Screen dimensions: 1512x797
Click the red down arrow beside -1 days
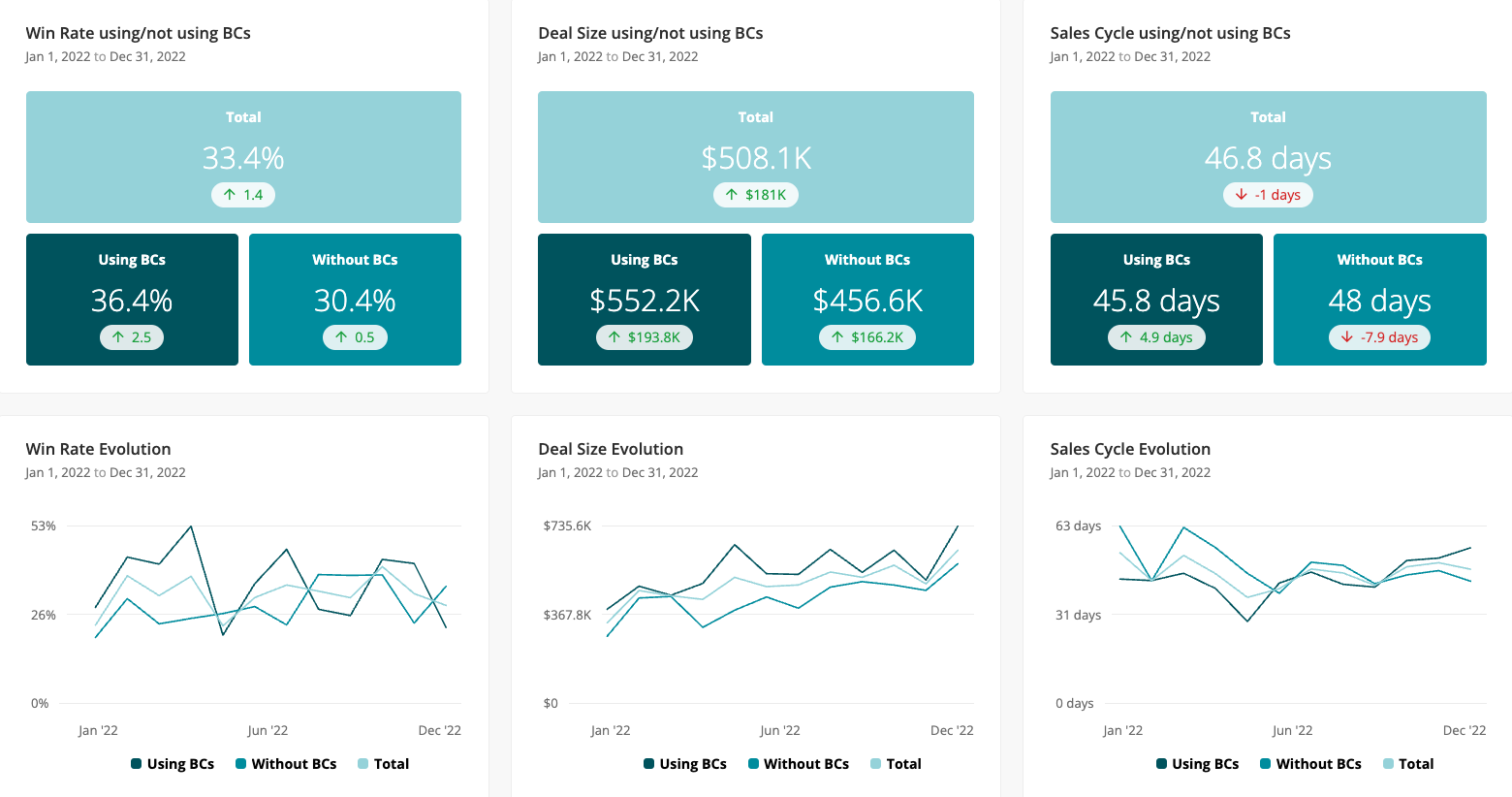[x=1242, y=195]
